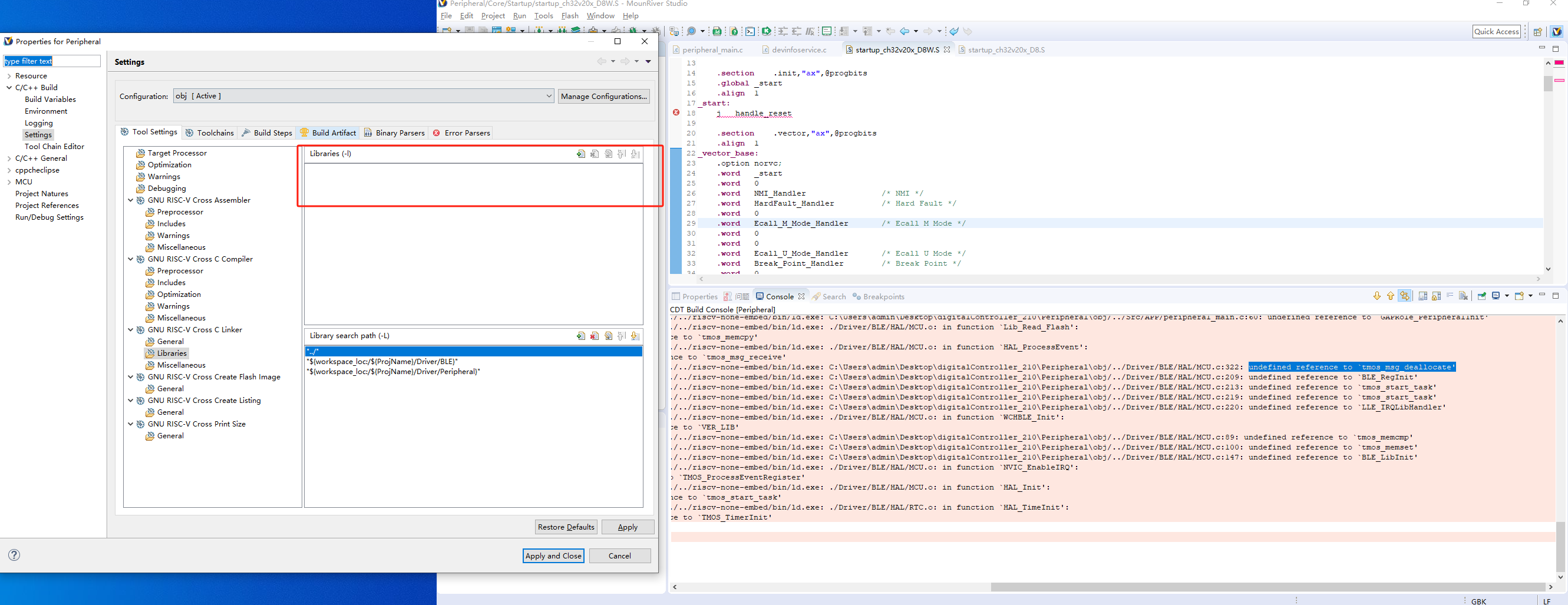Click the Apply button
Image resolution: width=1568 pixels, height=605 pixels.
pos(628,527)
